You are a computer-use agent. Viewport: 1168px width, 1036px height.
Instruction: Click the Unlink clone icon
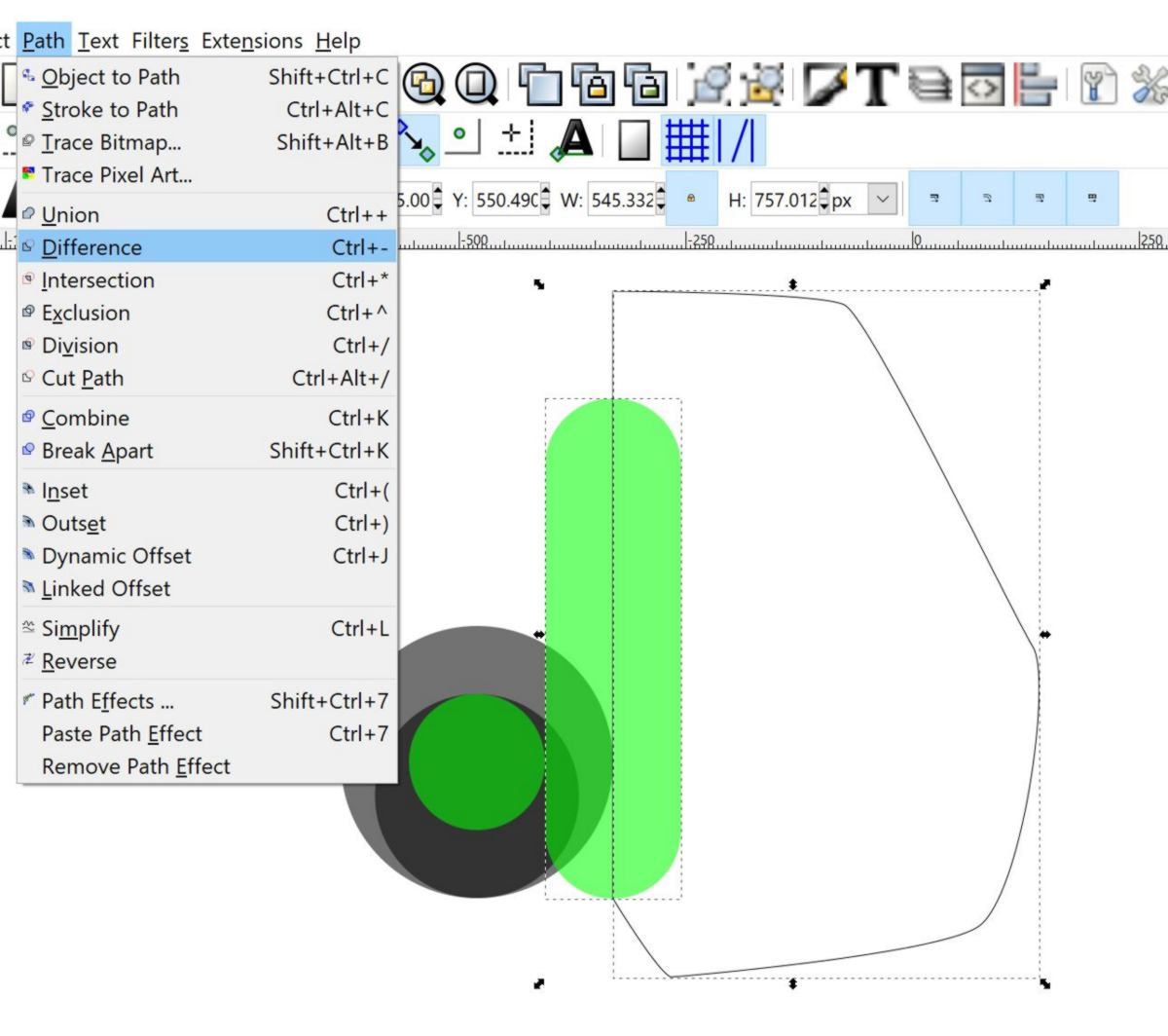(645, 85)
